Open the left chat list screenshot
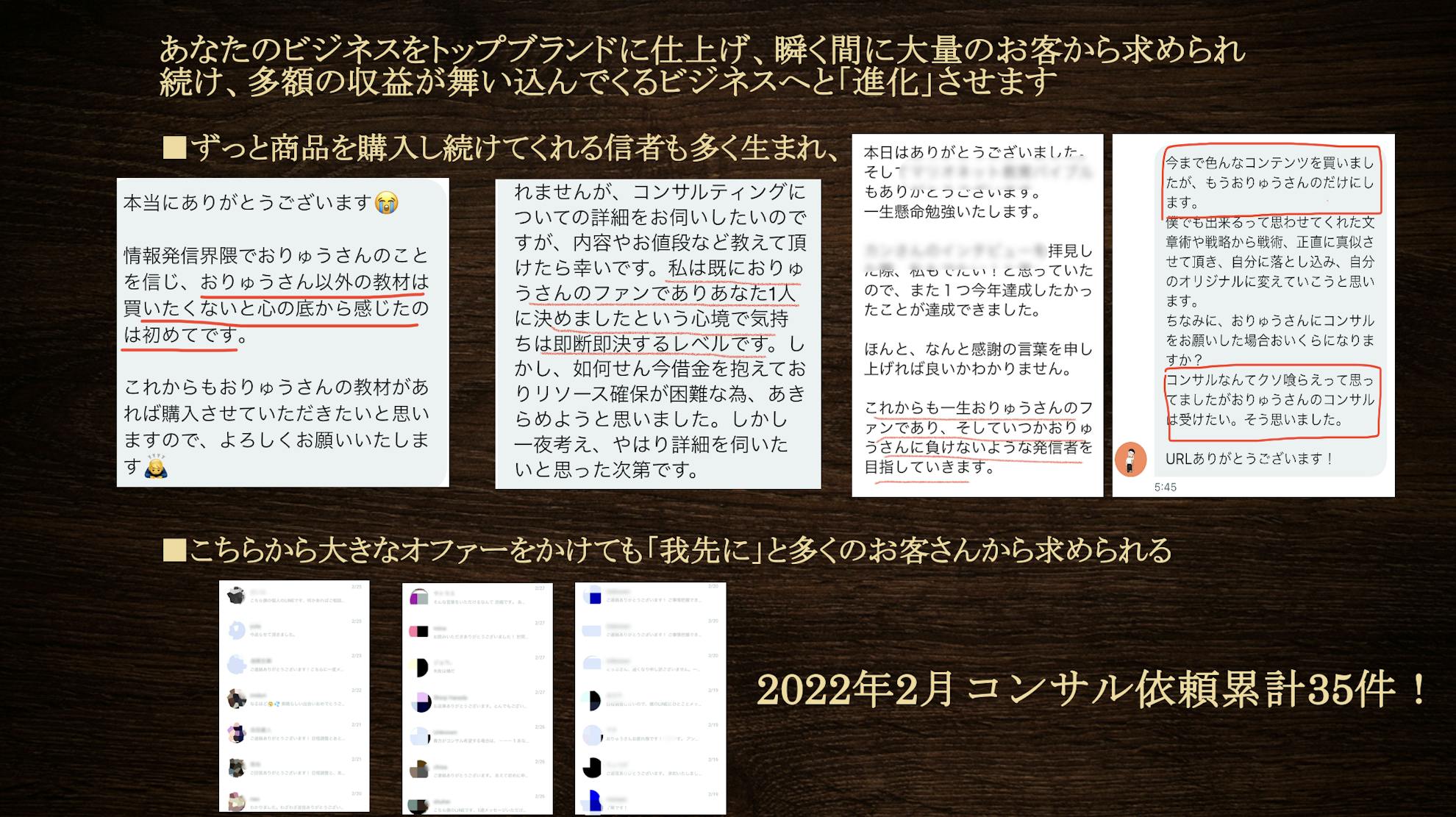Image resolution: width=1456 pixels, height=817 pixels. point(294,696)
